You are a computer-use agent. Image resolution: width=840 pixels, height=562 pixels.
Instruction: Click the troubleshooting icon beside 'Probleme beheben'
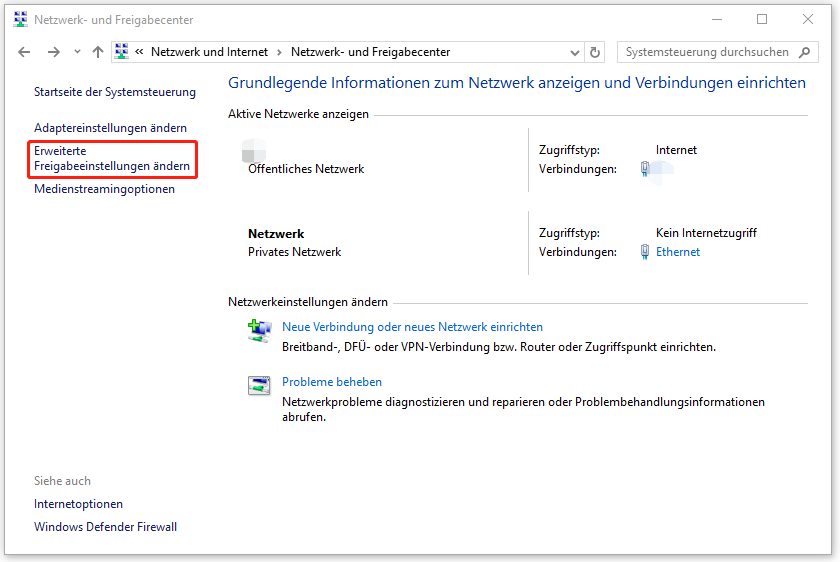click(259, 385)
